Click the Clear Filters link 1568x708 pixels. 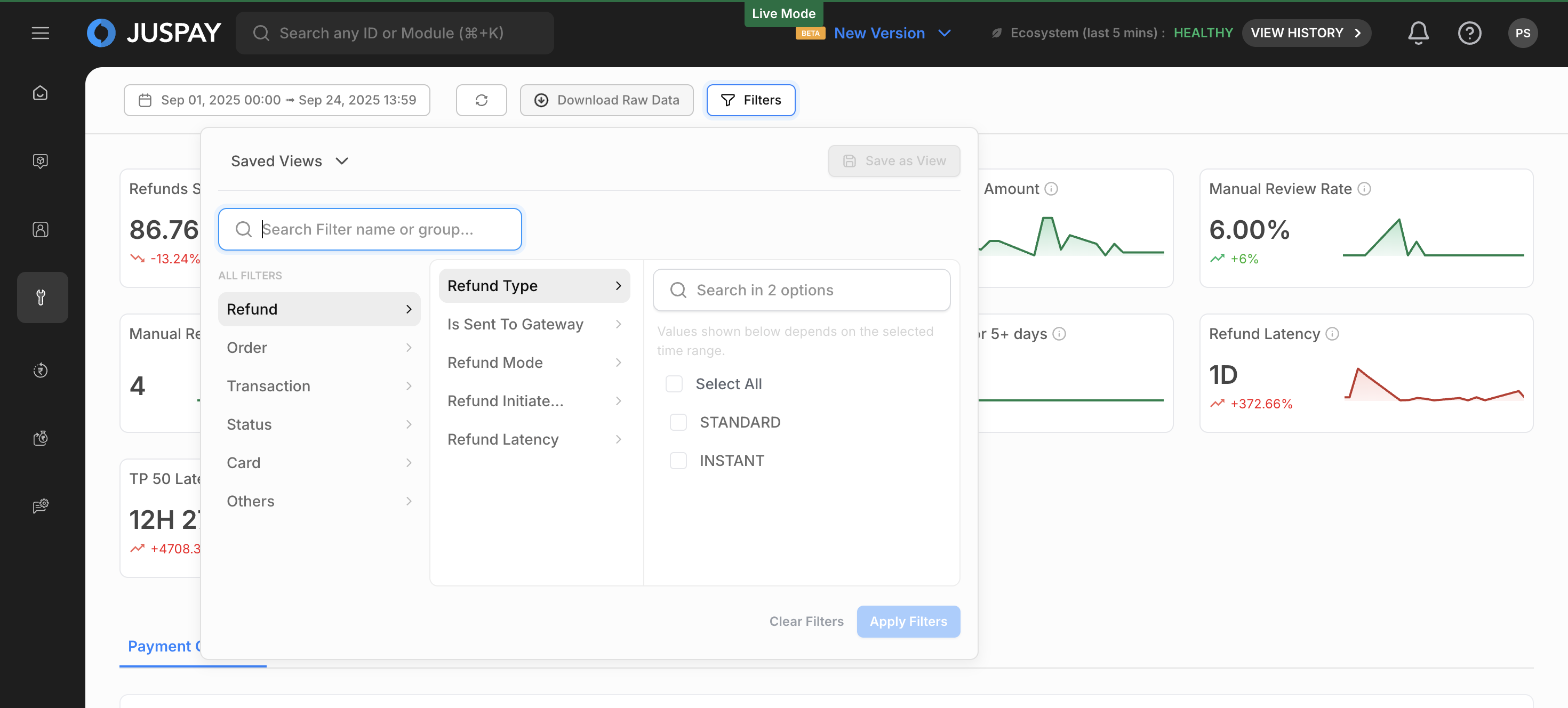806,621
